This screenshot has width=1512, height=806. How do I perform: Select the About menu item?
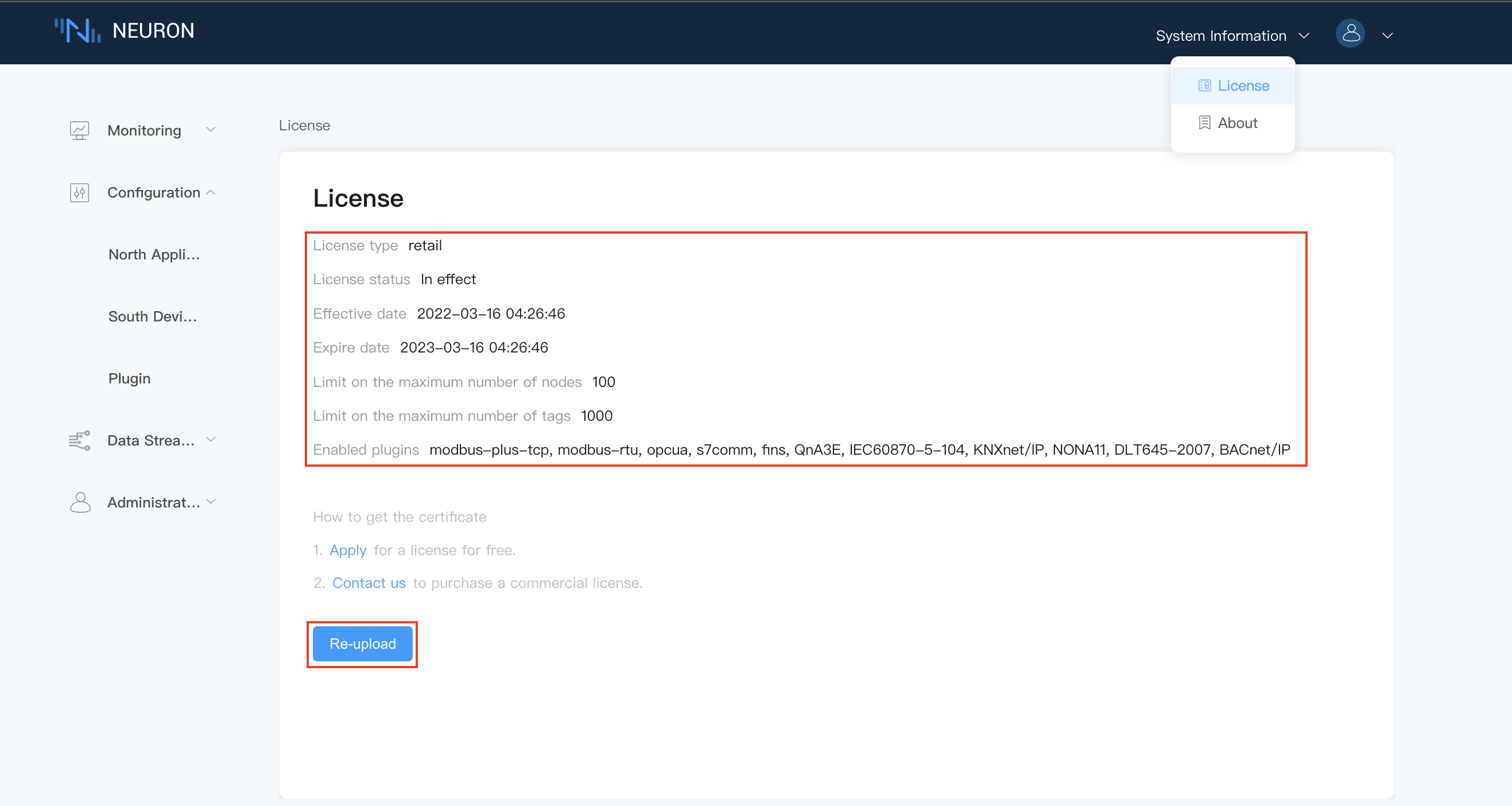pyautogui.click(x=1237, y=123)
